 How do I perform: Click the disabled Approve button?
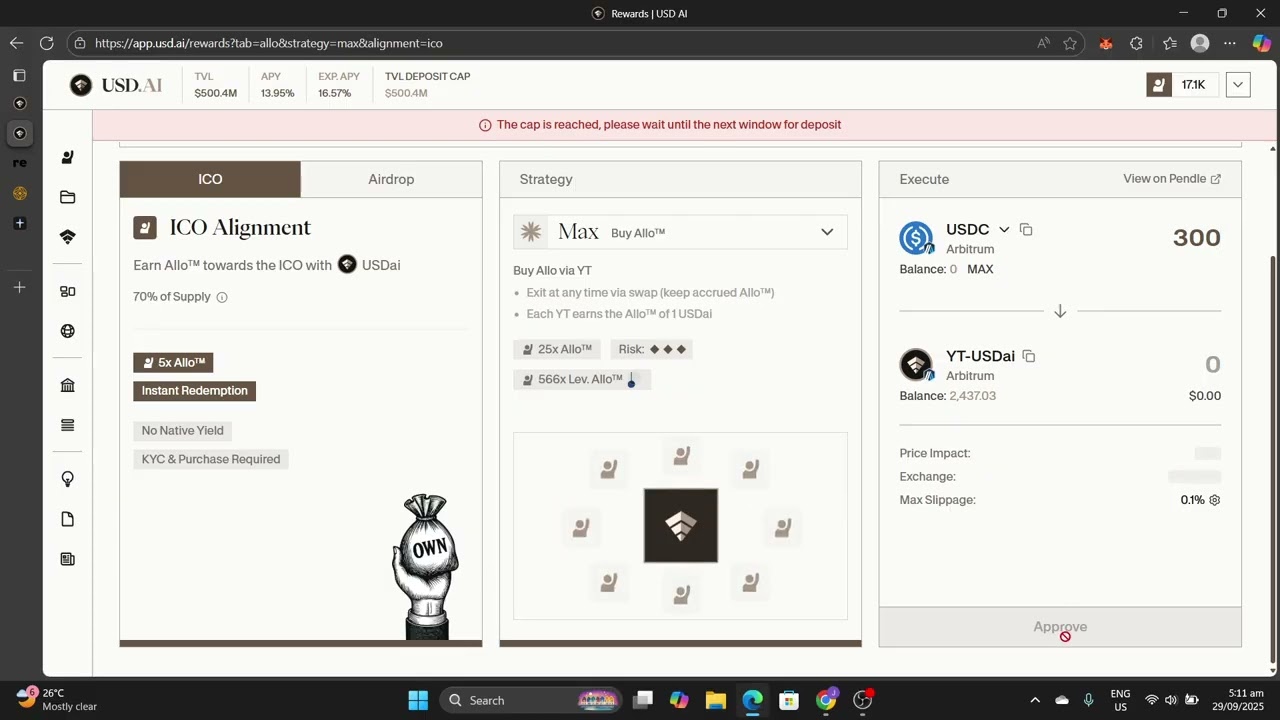pyautogui.click(x=1060, y=627)
